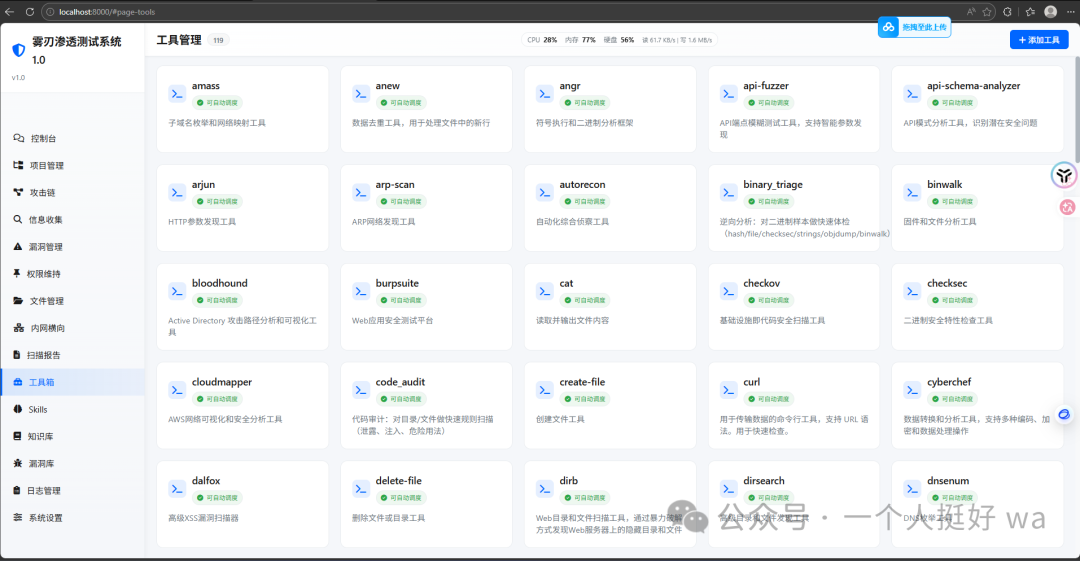Click the delete-file terminal icon
Screen dimensions: 1080x561
coord(361,489)
